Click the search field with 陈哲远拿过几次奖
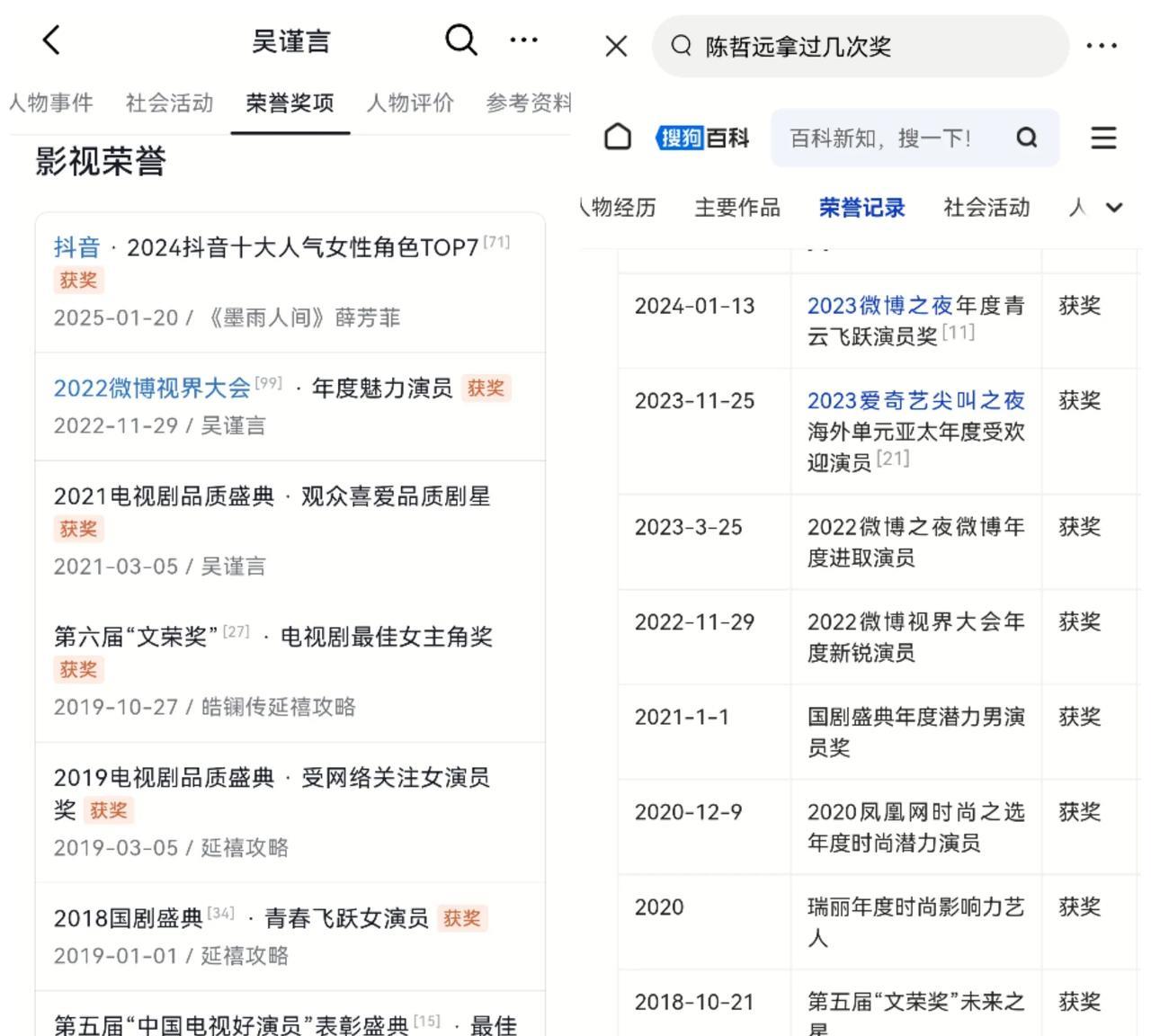The width and height of the screenshot is (1151, 1036). point(861,46)
